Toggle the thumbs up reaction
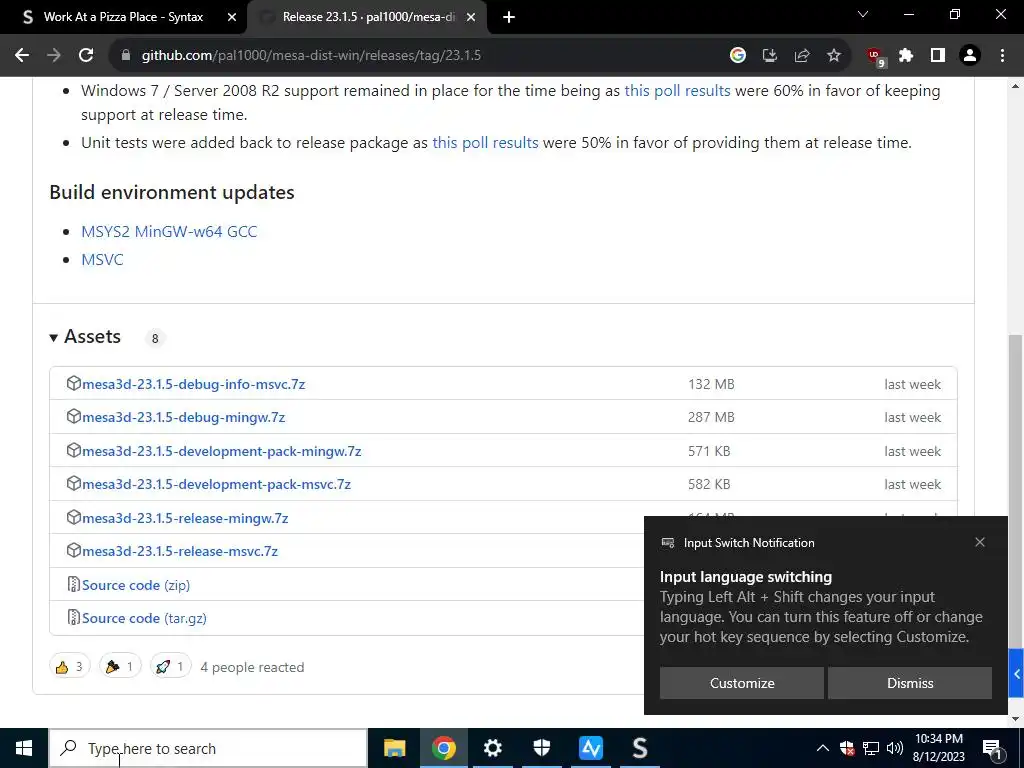 click(69, 666)
